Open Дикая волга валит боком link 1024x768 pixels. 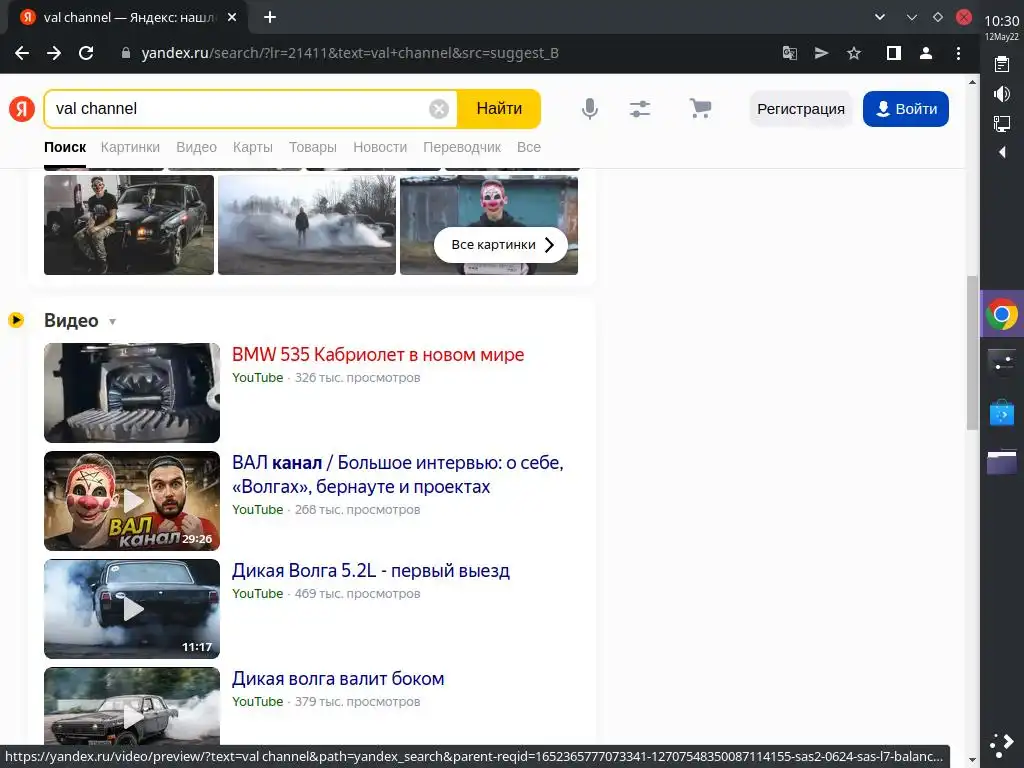click(x=338, y=679)
